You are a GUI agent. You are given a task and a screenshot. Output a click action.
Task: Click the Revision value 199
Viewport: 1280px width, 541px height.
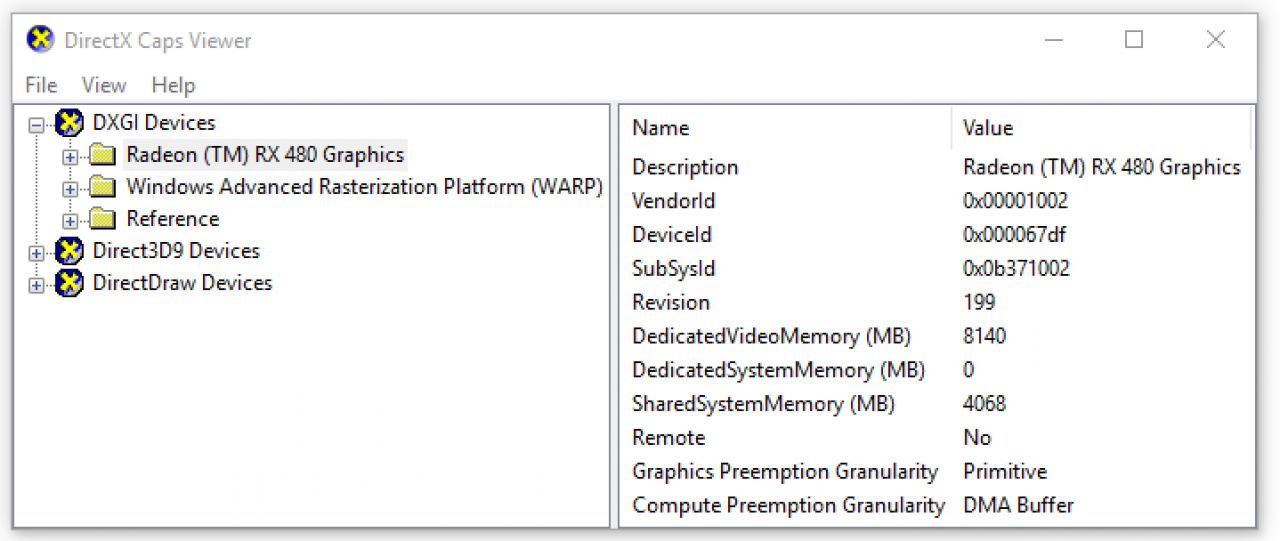[979, 302]
